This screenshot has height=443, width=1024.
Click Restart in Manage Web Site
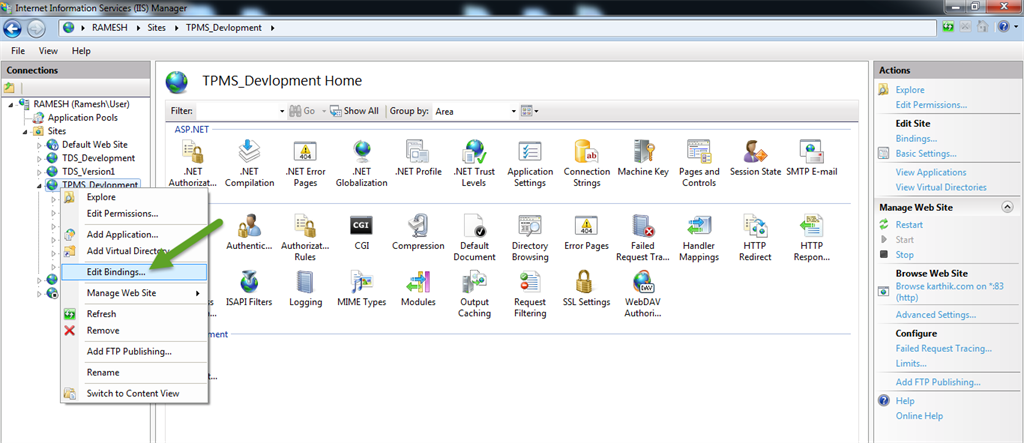tap(909, 225)
